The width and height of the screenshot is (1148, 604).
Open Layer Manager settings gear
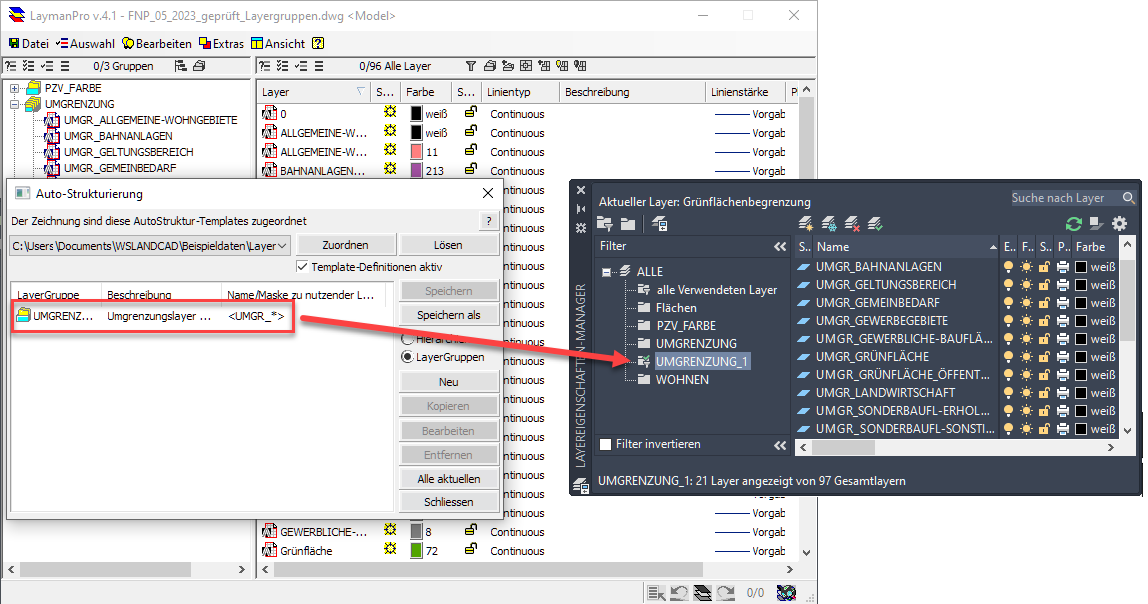click(x=1119, y=224)
